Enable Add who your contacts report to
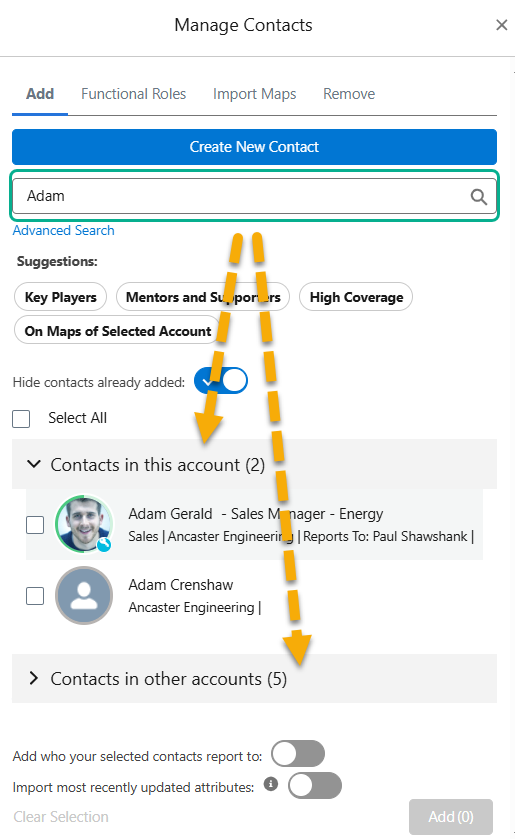This screenshot has width=515, height=839. [x=298, y=754]
